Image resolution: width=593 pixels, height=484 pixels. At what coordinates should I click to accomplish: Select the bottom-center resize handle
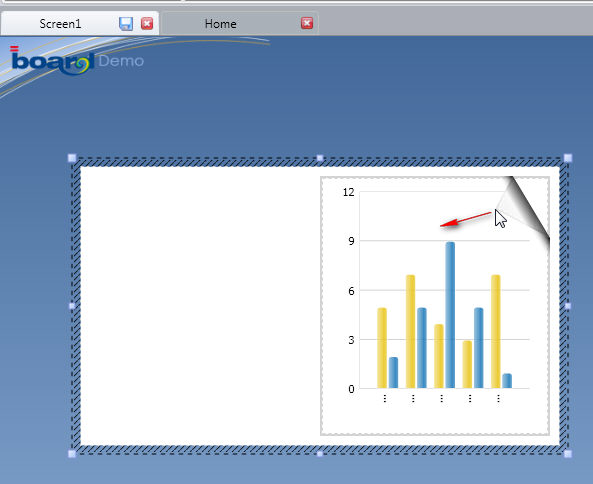320,454
